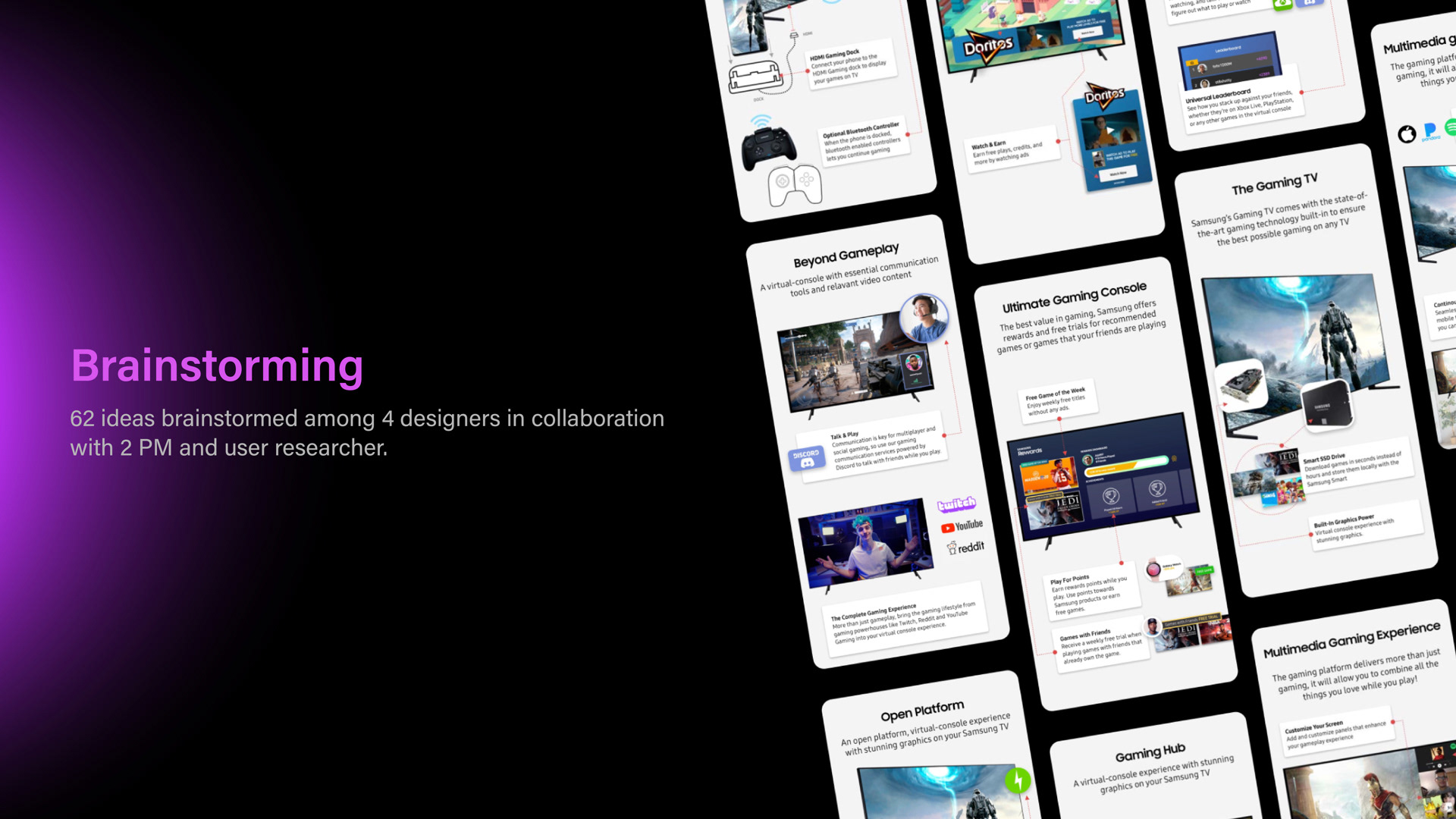This screenshot has width=1456, height=819.
Task: Click the Doritos logo on the TV screen
Action: (988, 47)
